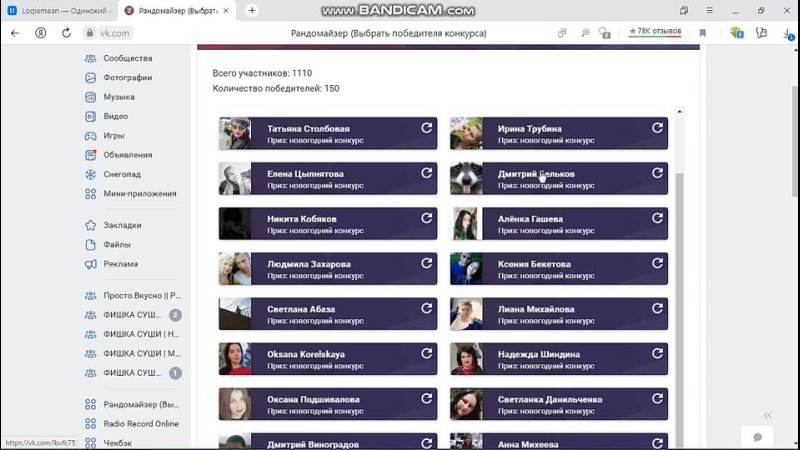The image size is (800, 450).
Task: Click the vk.com address bar field
Action: [114, 33]
